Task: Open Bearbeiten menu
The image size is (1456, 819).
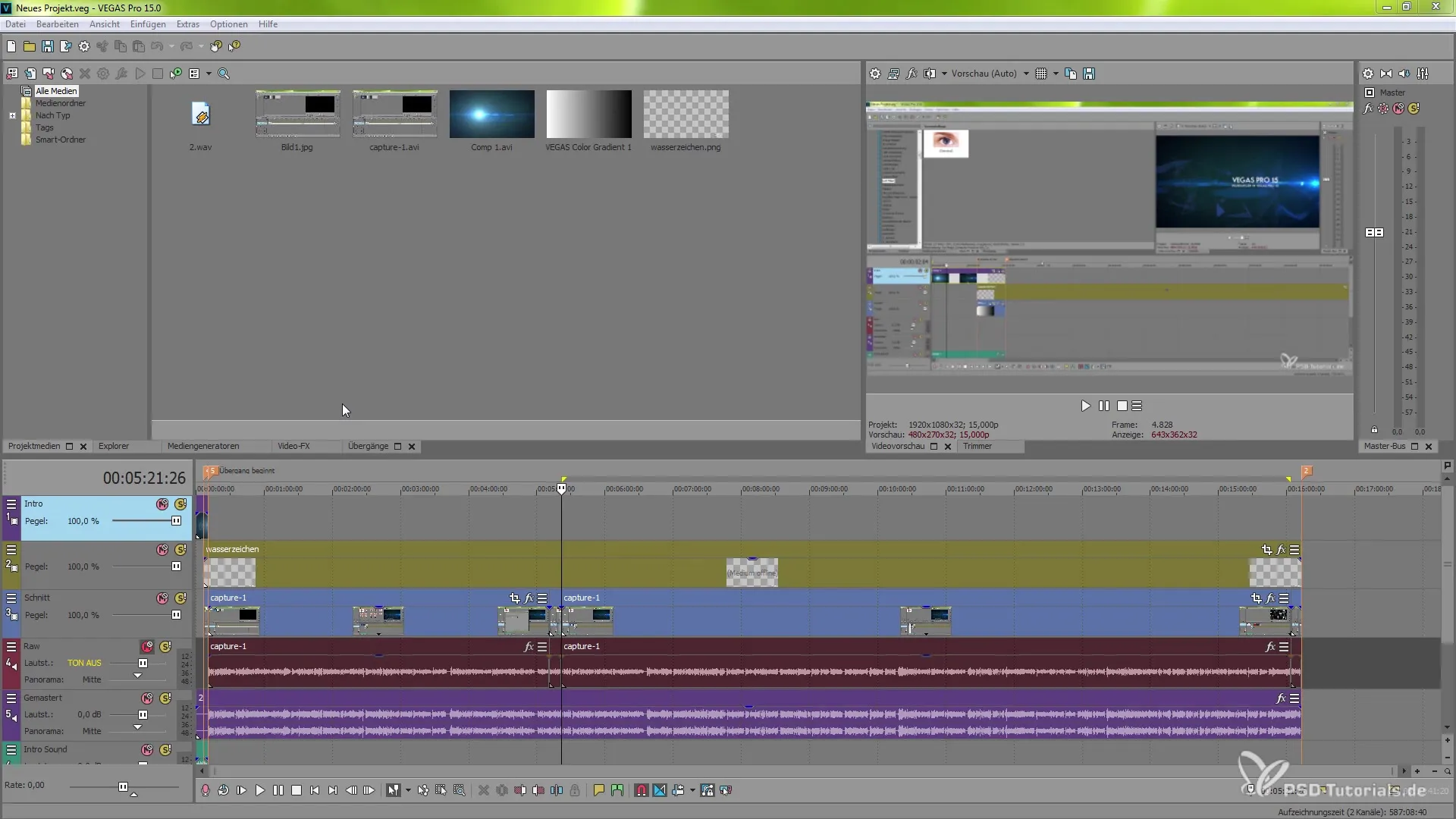Action: coord(58,24)
